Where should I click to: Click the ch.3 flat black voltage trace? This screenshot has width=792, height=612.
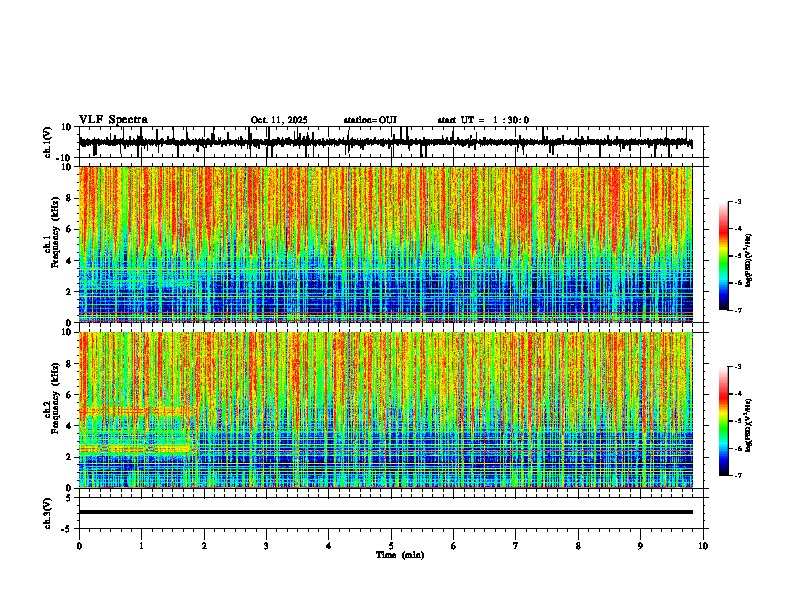pyautogui.click(x=385, y=512)
